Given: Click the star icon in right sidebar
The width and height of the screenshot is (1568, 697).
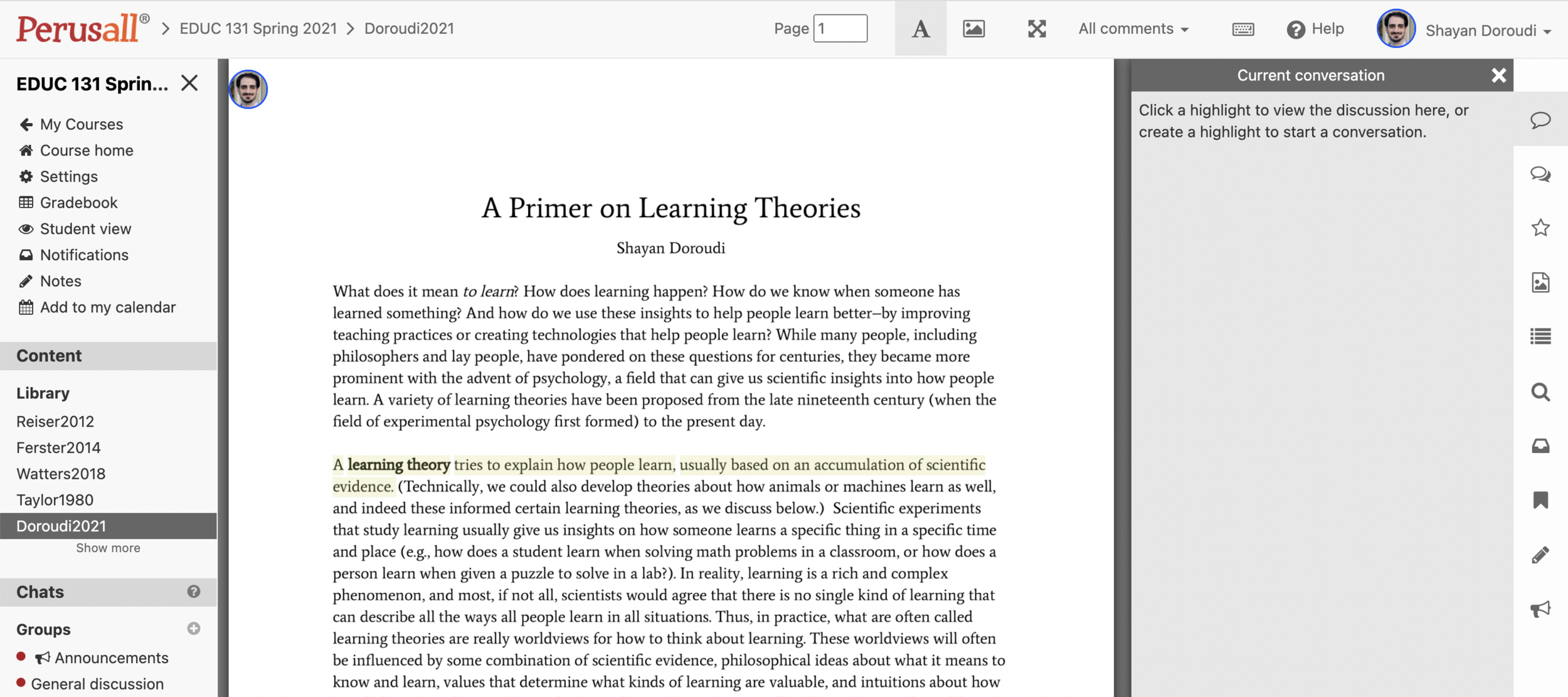Looking at the screenshot, I should coord(1540,228).
